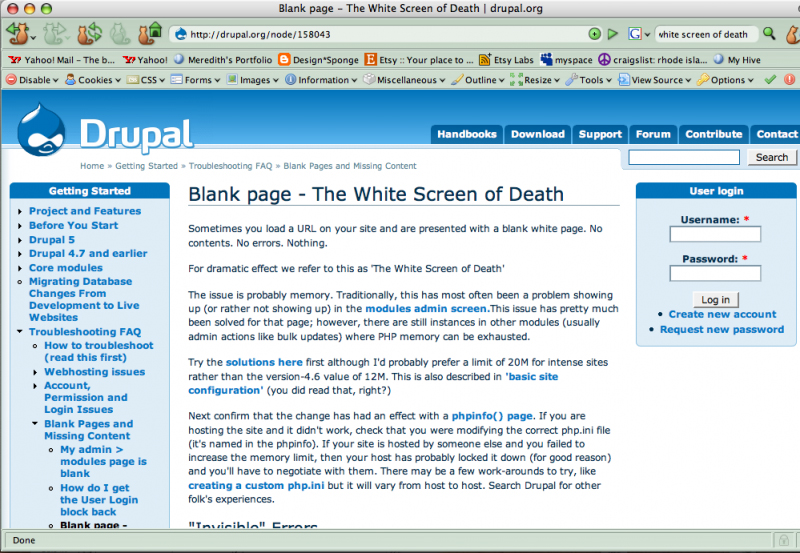
Task: Reload the page with the cat Reload button
Action: pyautogui.click(x=89, y=34)
